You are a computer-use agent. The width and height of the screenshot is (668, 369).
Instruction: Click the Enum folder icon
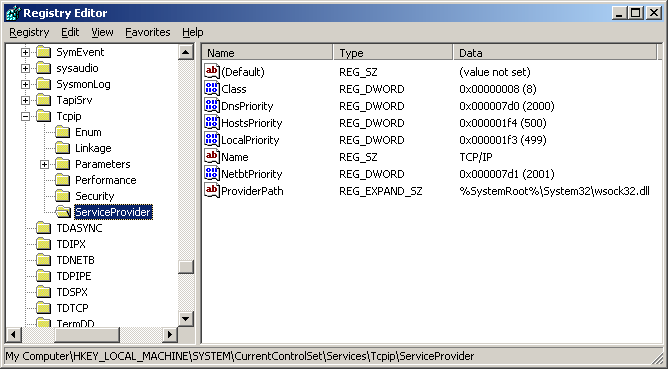63,132
